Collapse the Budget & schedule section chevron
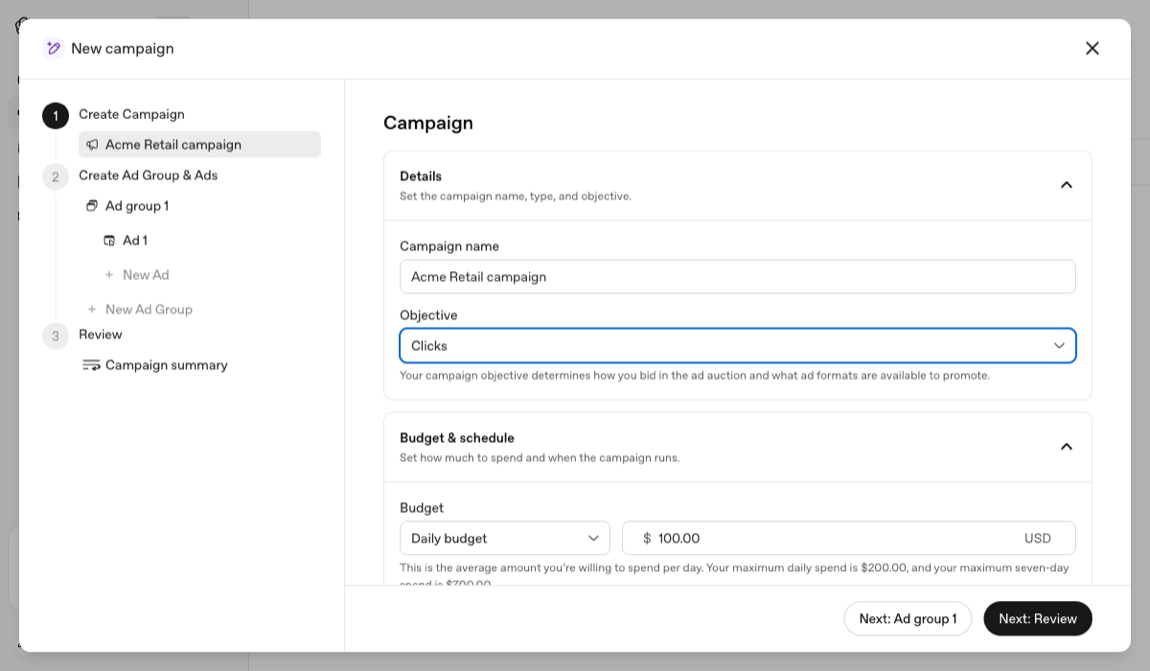This screenshot has height=671, width=1150. (x=1066, y=447)
